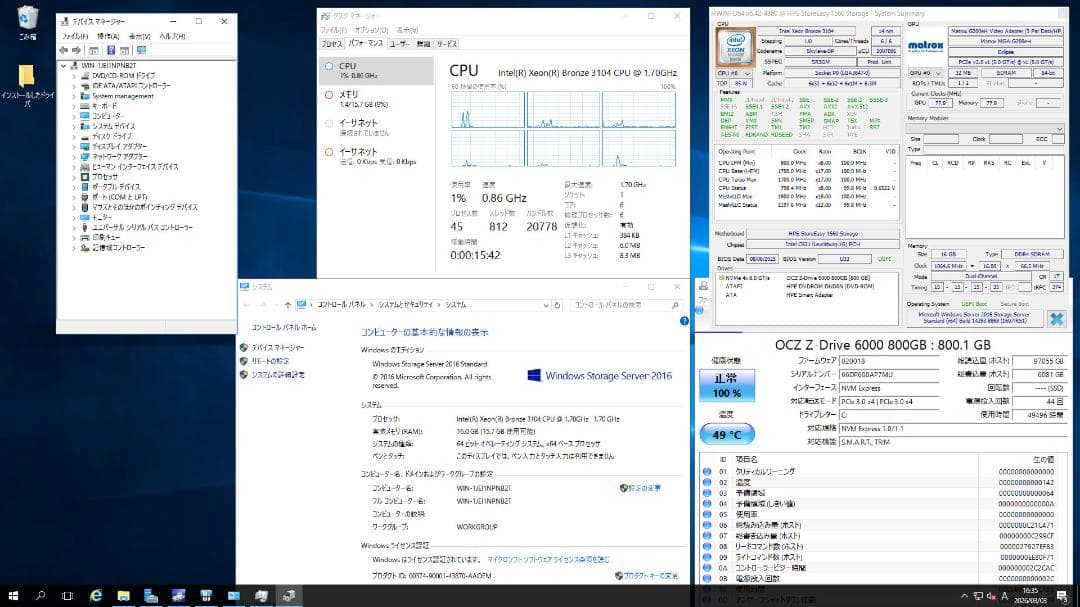Click the search magnifier in Control Panel search box
The height and width of the screenshot is (607, 1080).
pos(675,305)
